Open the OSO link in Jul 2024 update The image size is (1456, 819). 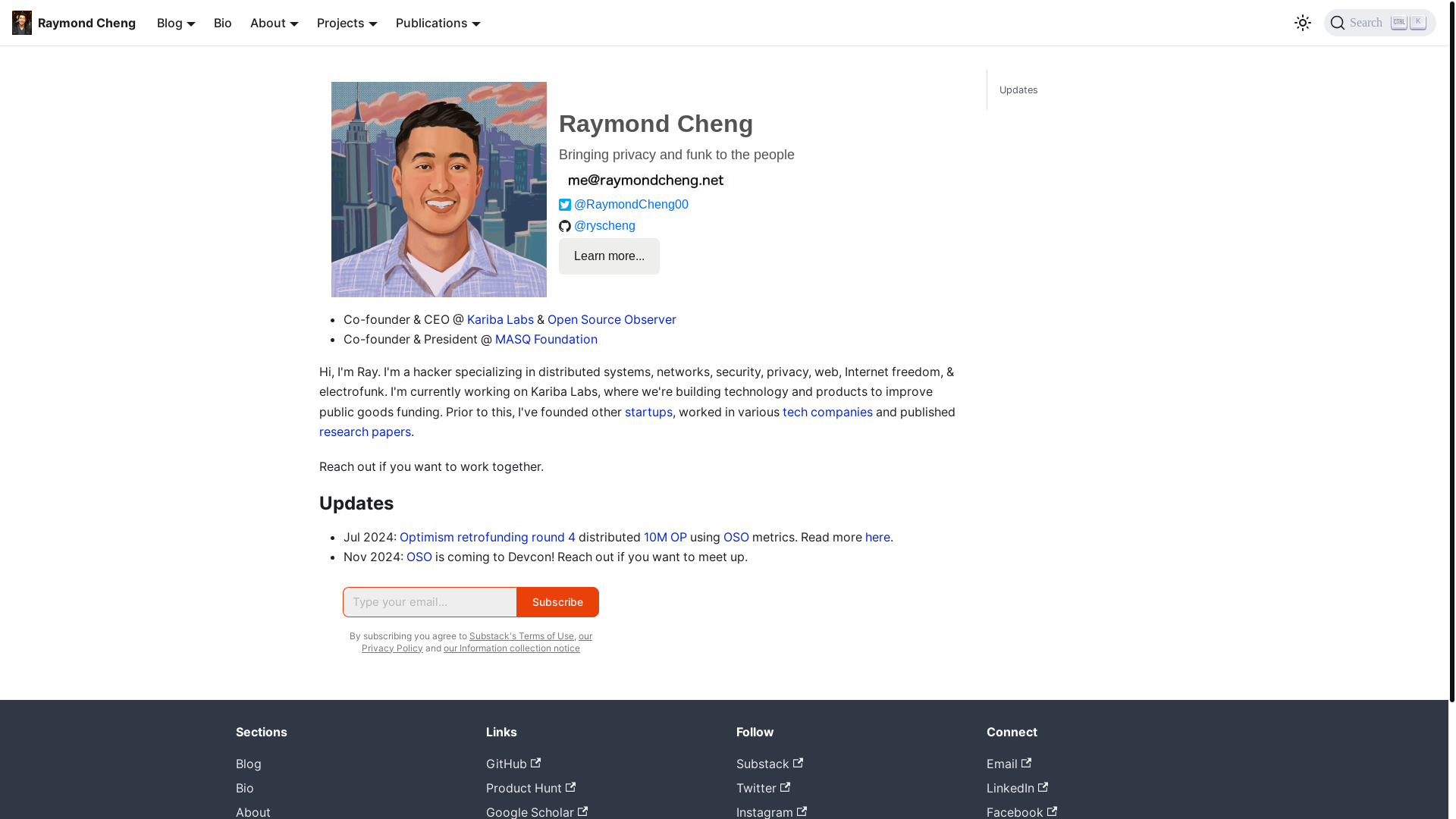[x=736, y=537]
